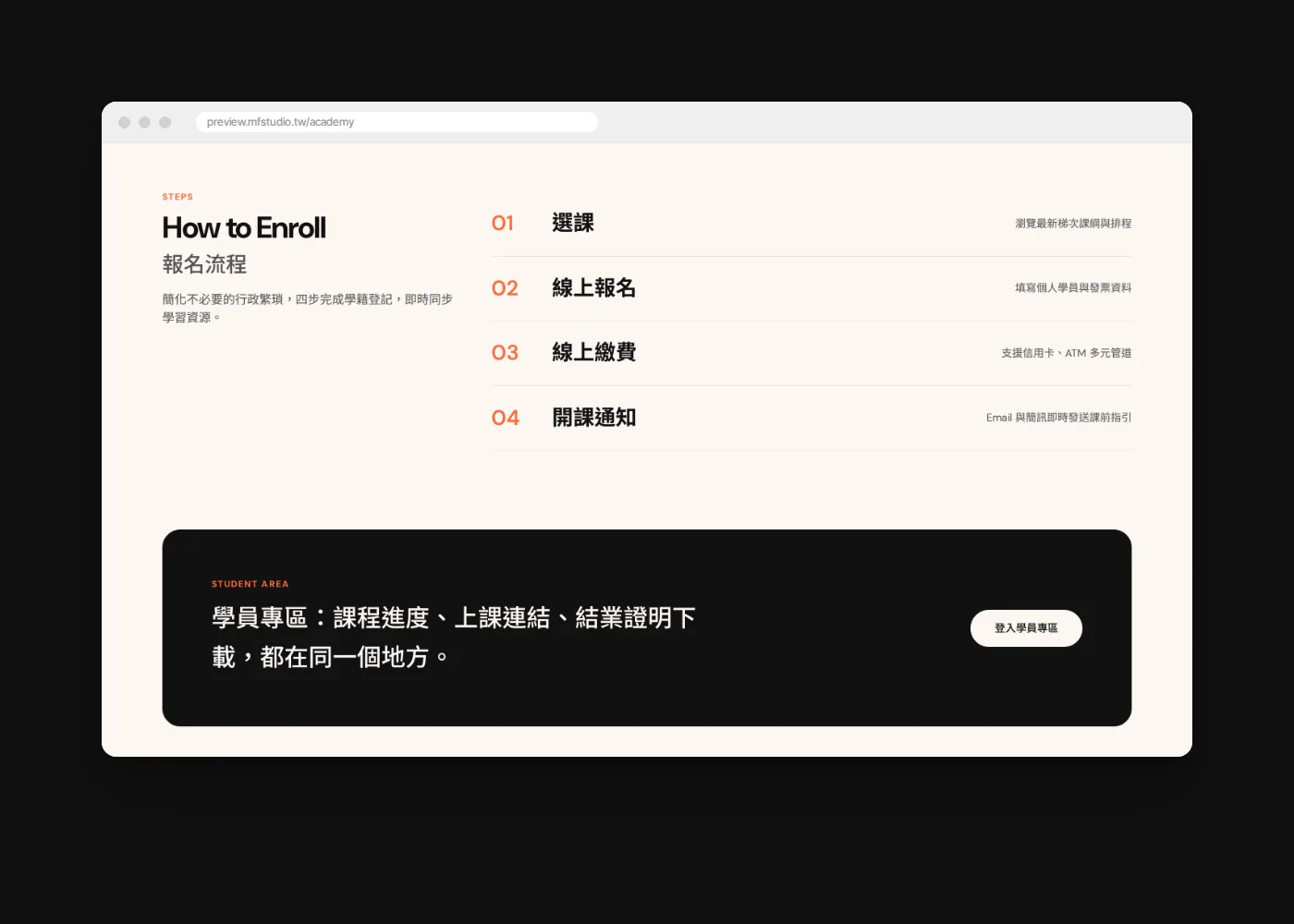Click description 填寫個人學員與發票資料
Image resolution: width=1294 pixels, height=924 pixels.
click(1073, 288)
